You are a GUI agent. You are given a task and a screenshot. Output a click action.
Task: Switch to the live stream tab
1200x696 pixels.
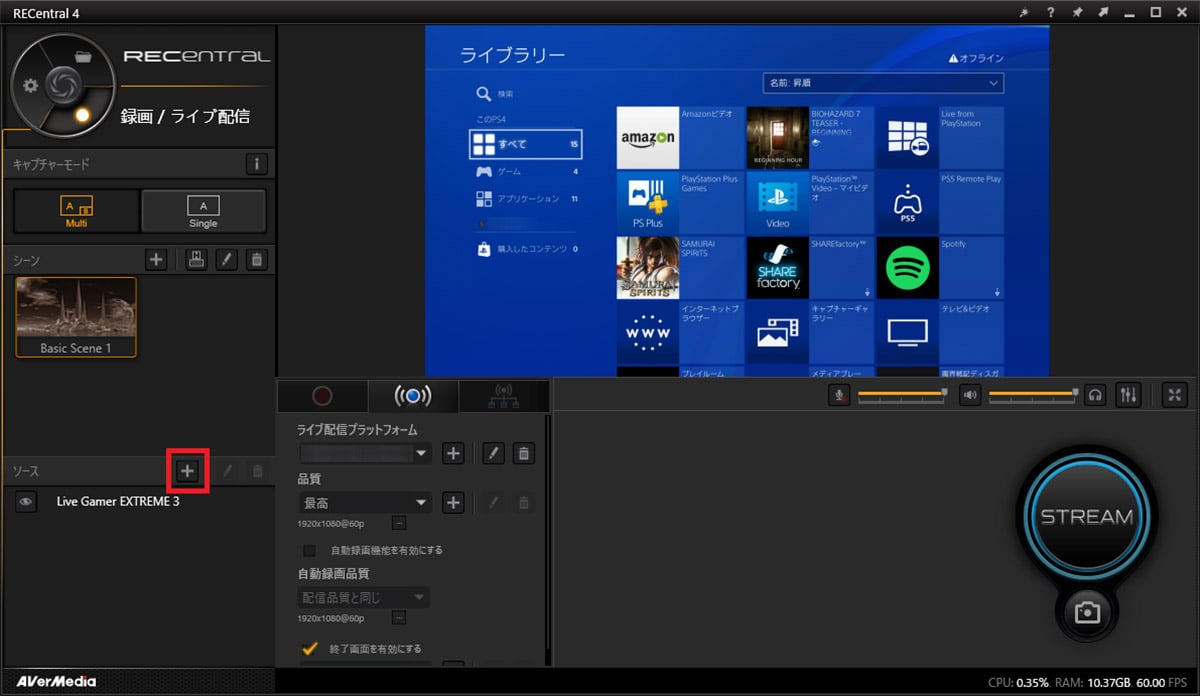point(413,396)
